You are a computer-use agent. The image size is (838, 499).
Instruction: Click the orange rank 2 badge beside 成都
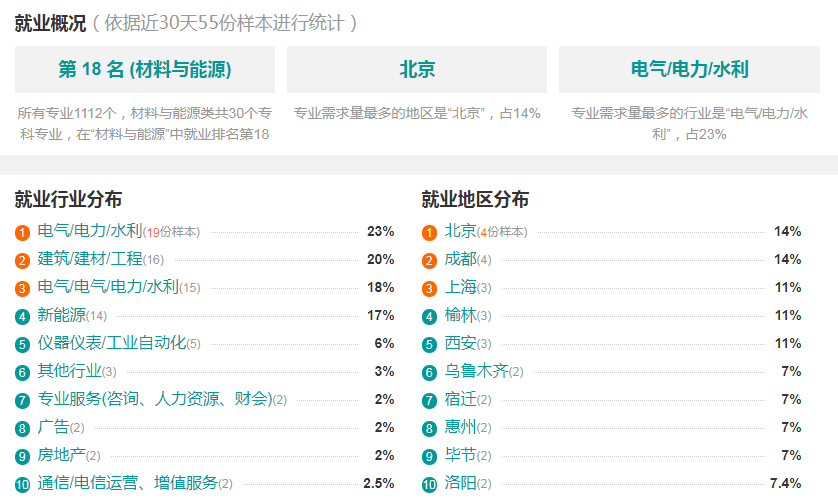pyautogui.click(x=430, y=261)
